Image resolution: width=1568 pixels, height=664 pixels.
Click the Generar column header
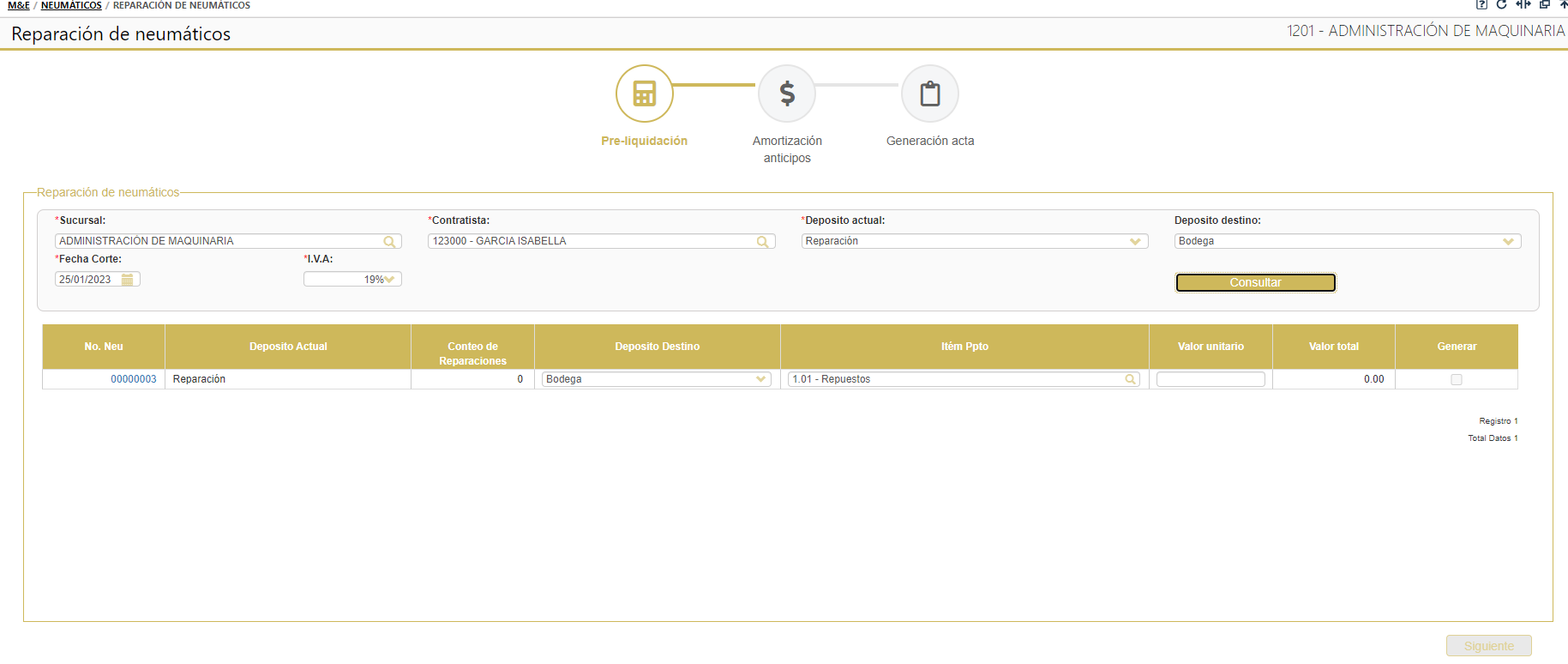click(x=1457, y=347)
